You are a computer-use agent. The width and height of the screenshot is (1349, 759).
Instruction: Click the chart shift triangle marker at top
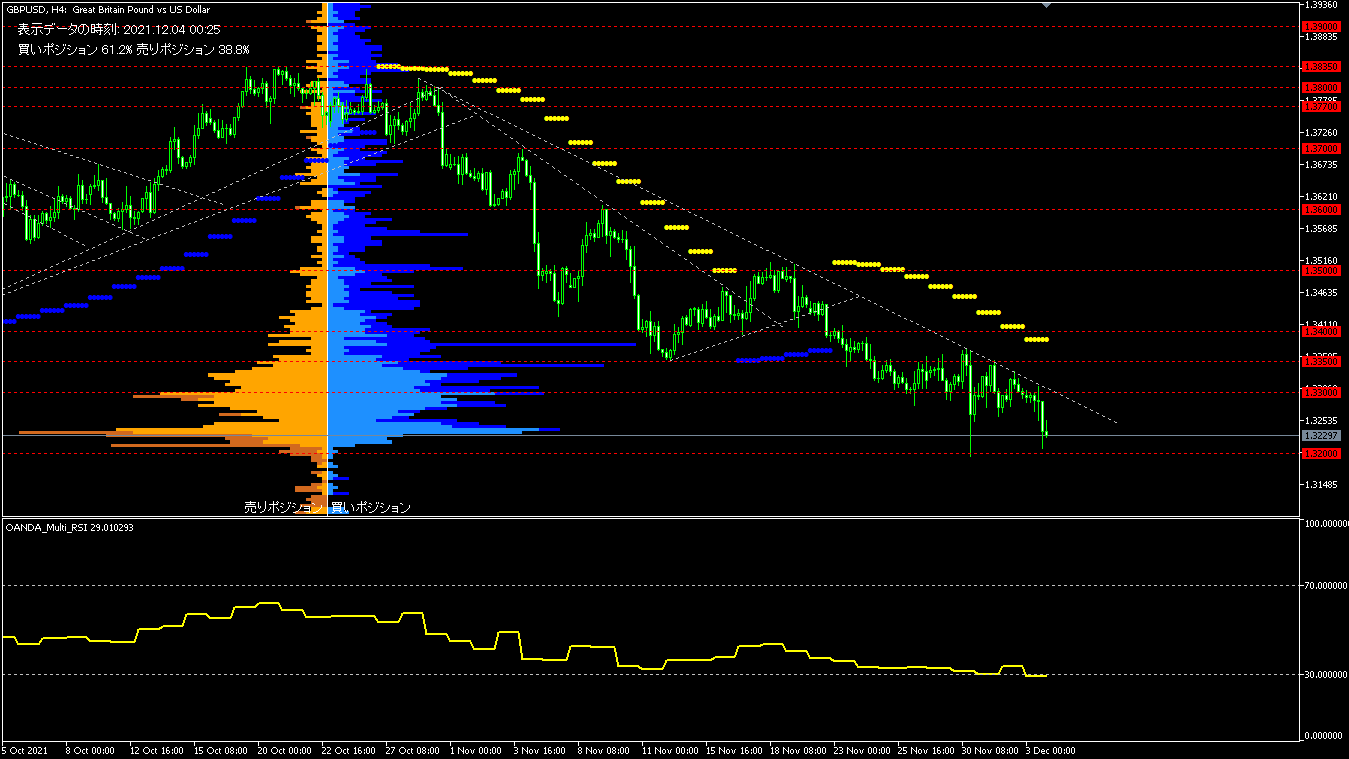(x=1046, y=5)
